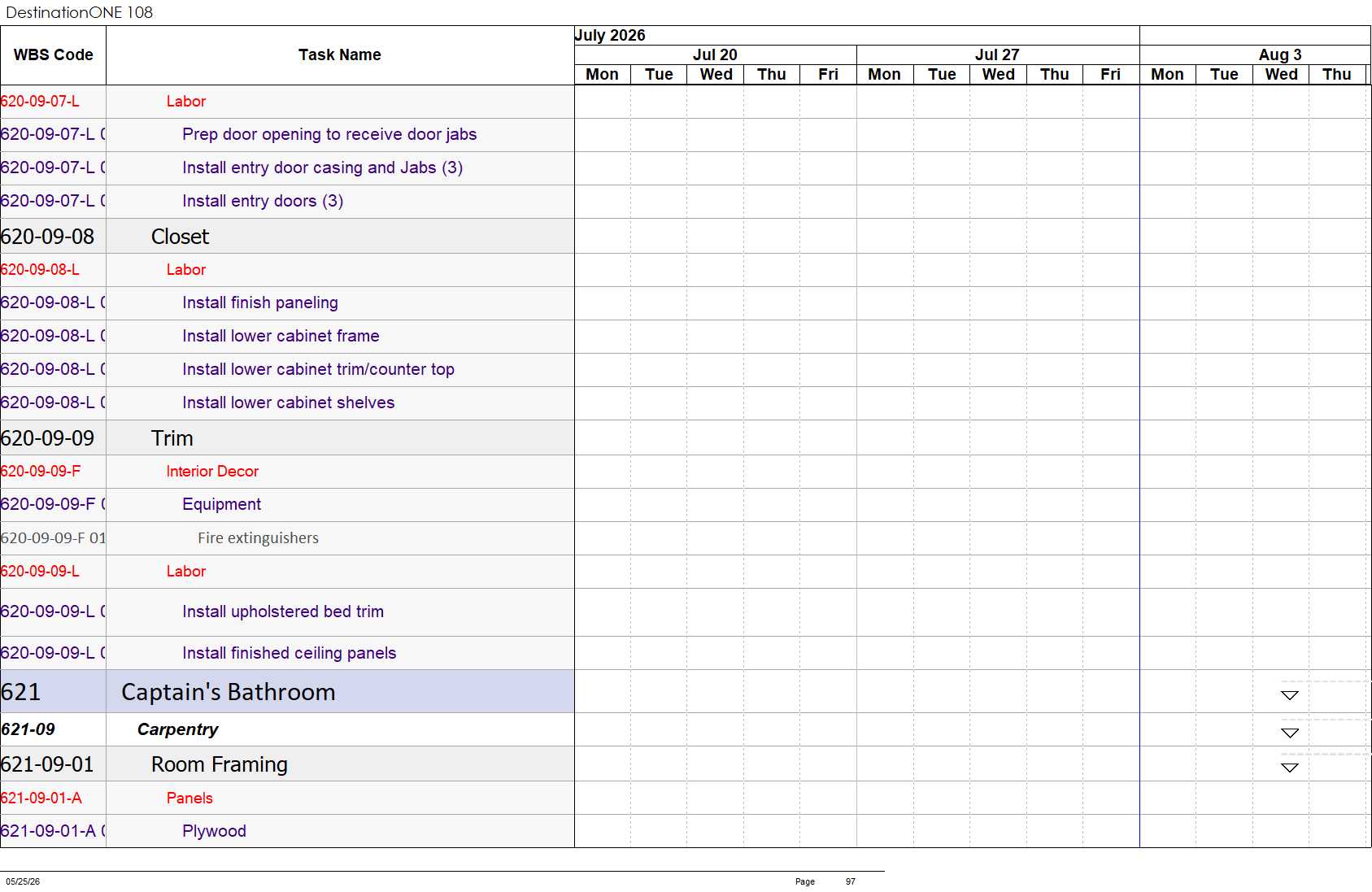Select 'Install entry door casing and Jabs (3)'
This screenshot has height=892, width=1372.
[x=322, y=168]
